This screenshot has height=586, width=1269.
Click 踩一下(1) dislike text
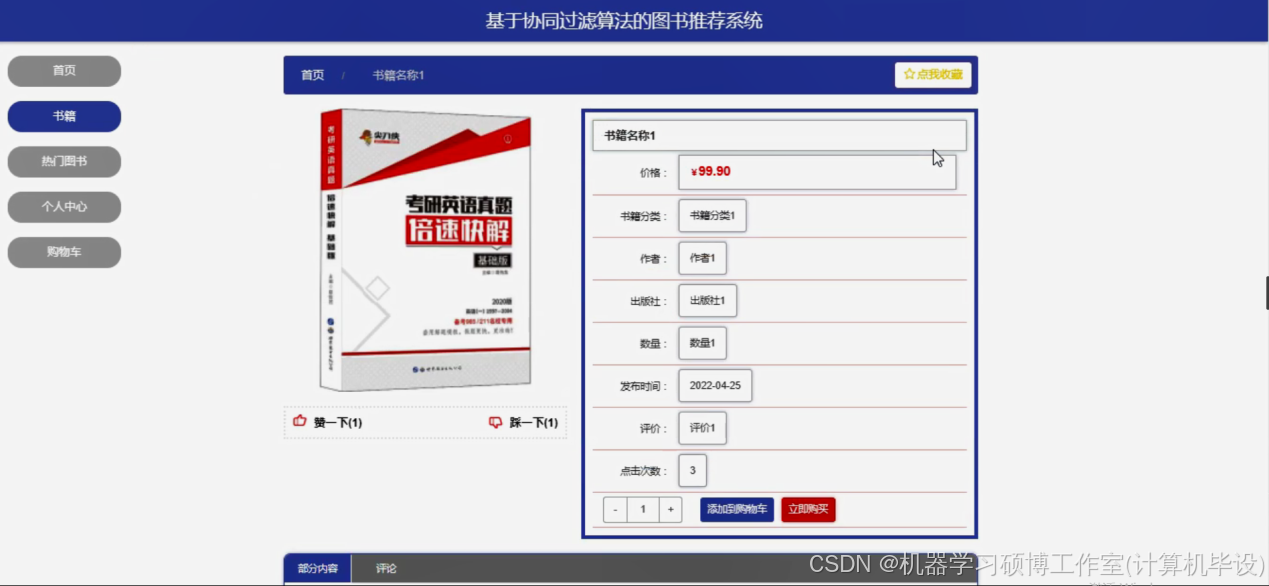coord(534,423)
